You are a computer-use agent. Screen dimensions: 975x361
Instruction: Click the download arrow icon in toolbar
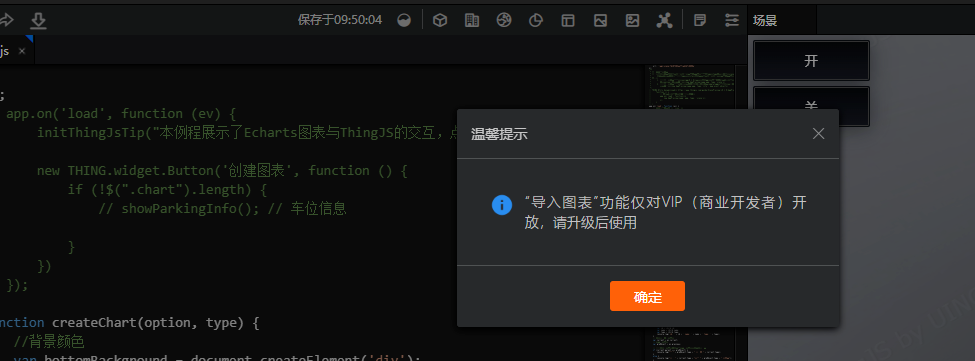39,21
